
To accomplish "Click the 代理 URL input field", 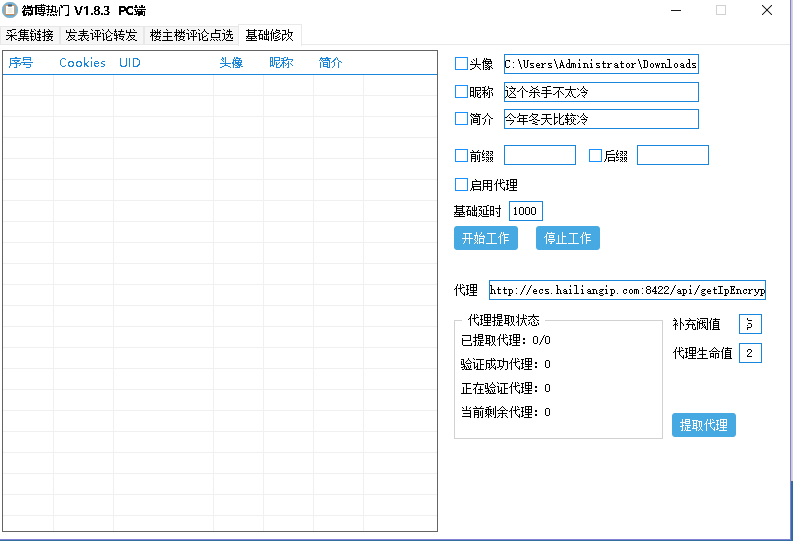I will (x=627, y=291).
